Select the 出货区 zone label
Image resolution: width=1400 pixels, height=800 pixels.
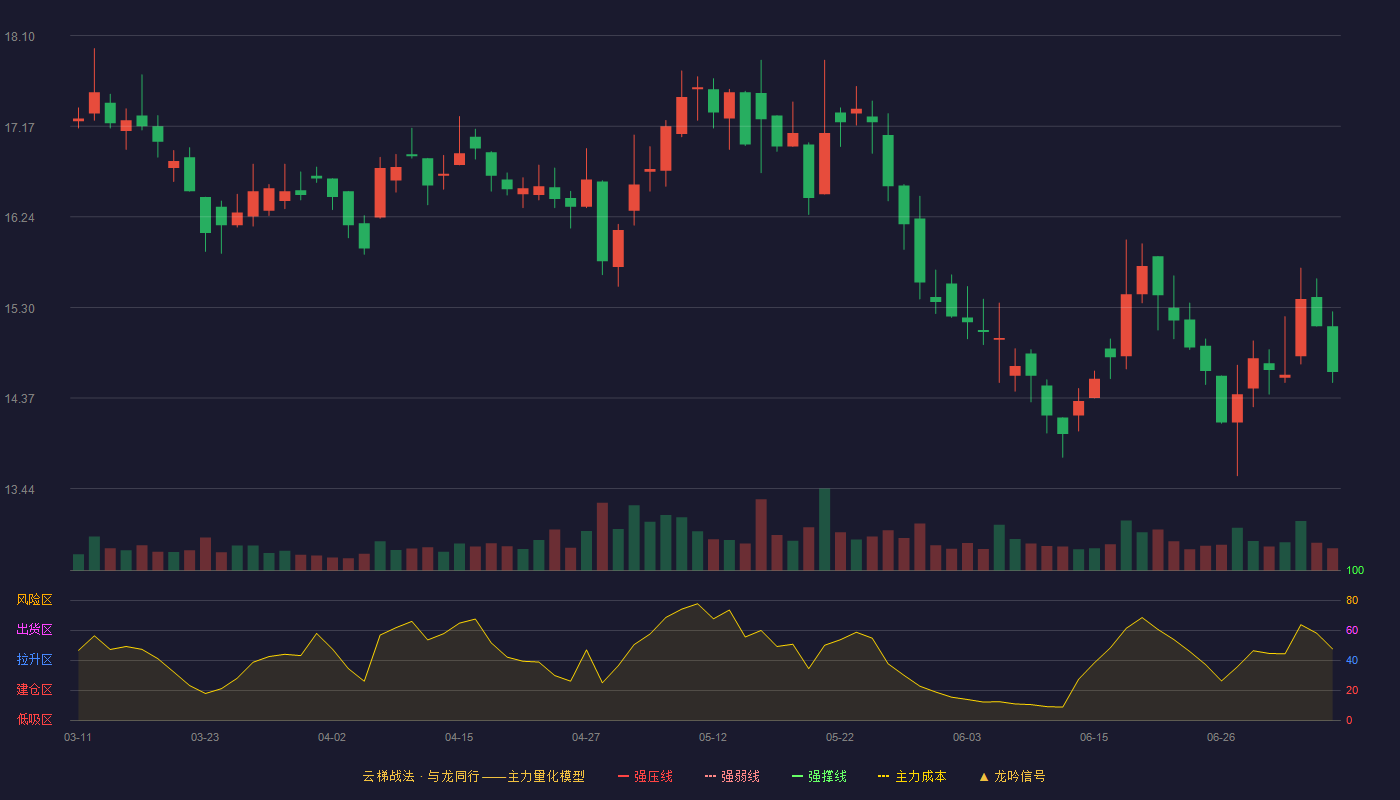pyautogui.click(x=34, y=630)
